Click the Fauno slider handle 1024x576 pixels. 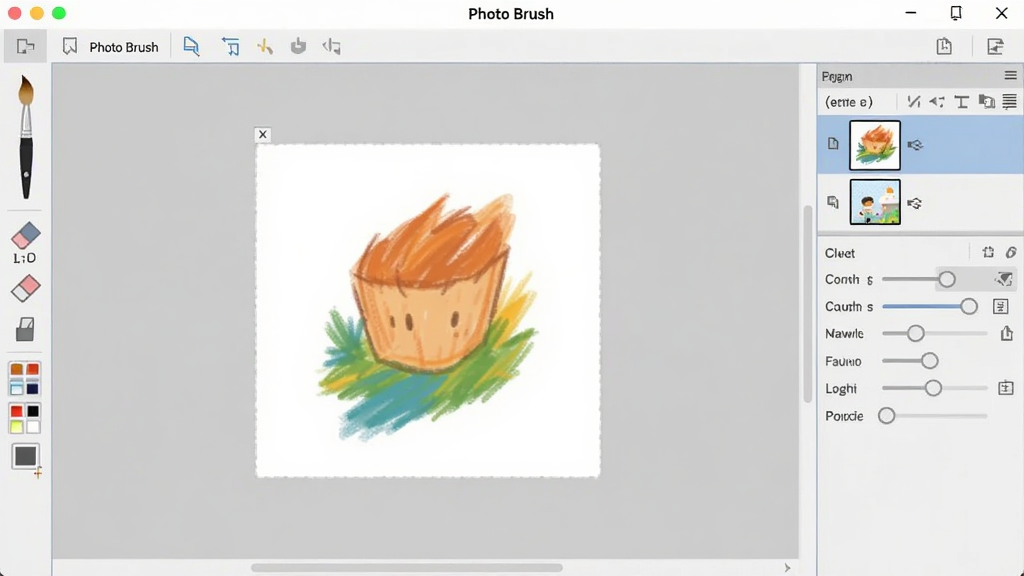point(930,360)
